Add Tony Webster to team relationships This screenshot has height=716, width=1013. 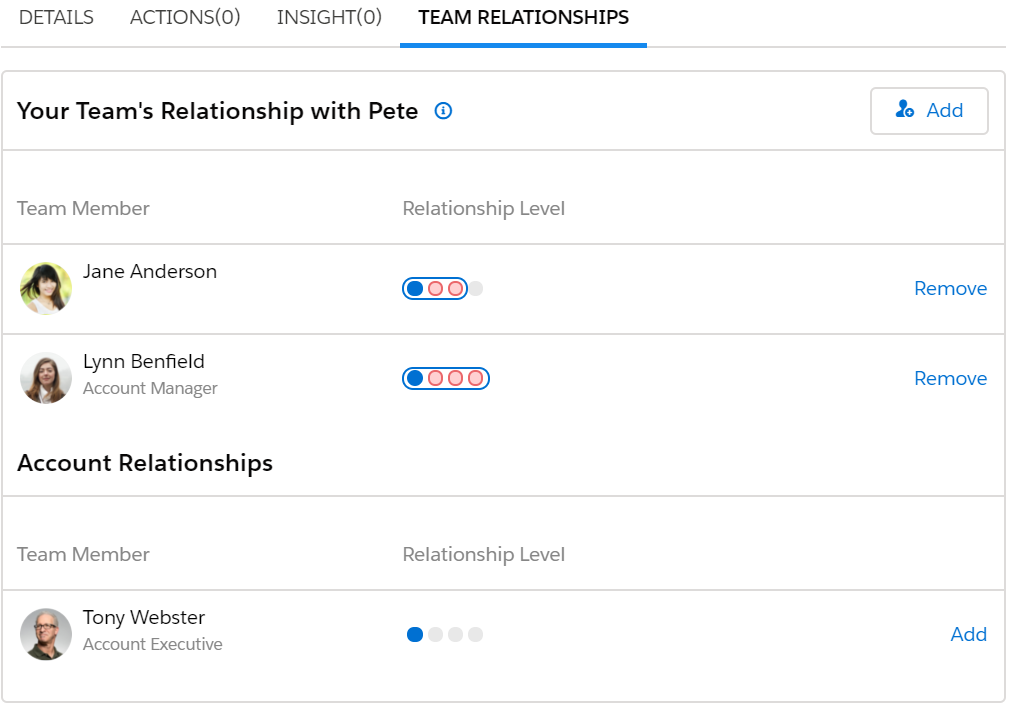point(968,635)
